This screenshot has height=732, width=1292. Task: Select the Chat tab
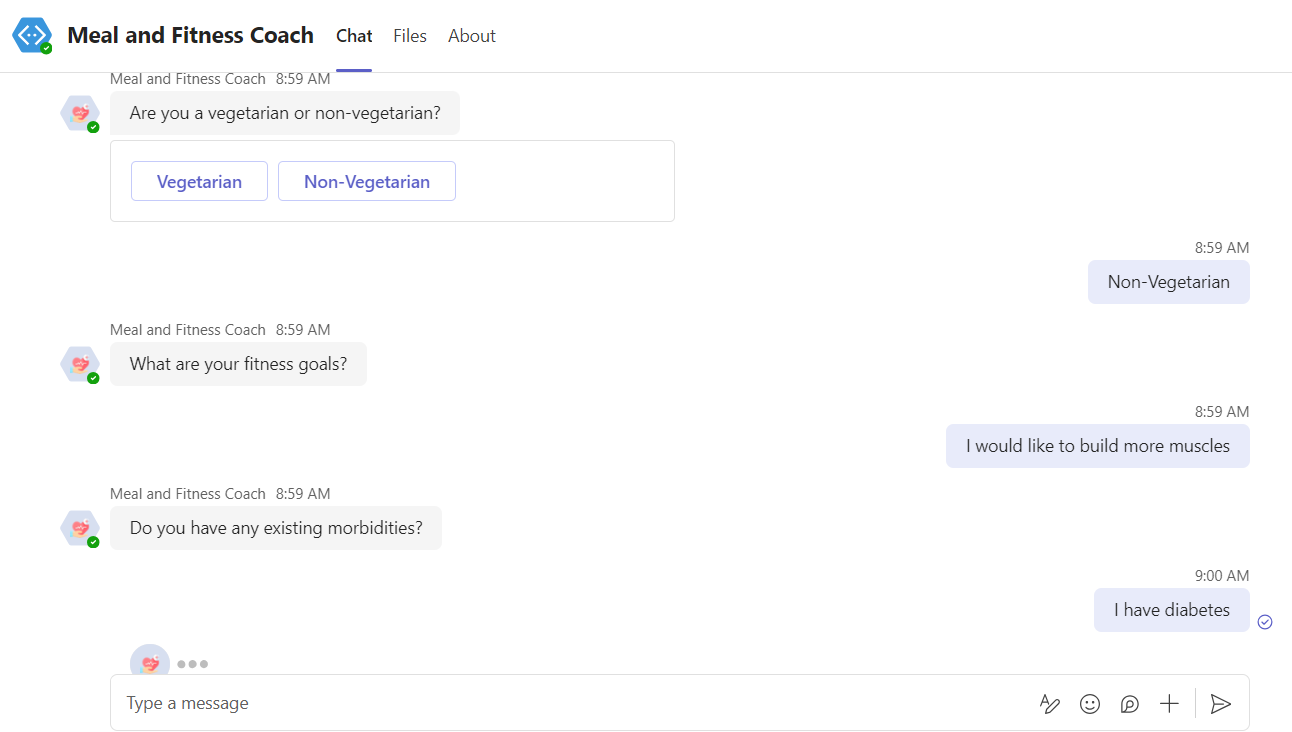[x=353, y=36]
